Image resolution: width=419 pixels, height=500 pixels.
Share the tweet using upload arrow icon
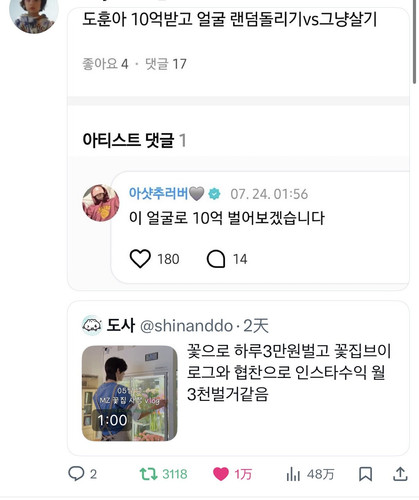click(400, 474)
